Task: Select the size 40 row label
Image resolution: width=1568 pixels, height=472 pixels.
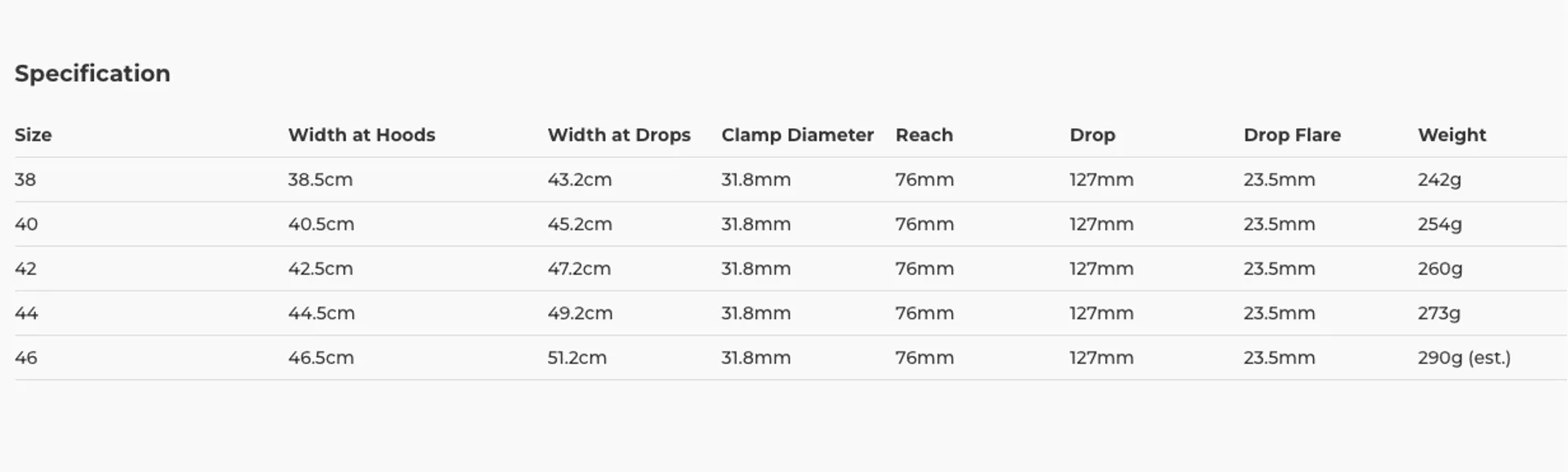Action: click(26, 224)
